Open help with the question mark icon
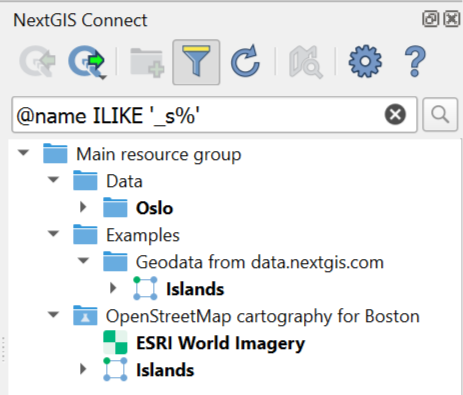 415,62
